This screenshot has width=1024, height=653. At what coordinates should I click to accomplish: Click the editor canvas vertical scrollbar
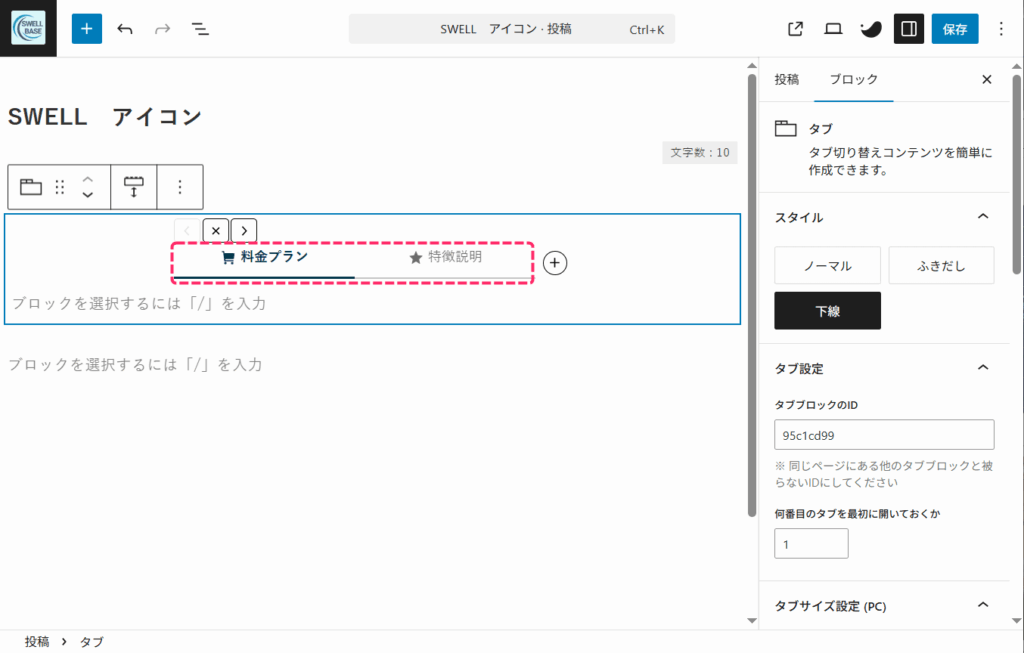[752, 294]
